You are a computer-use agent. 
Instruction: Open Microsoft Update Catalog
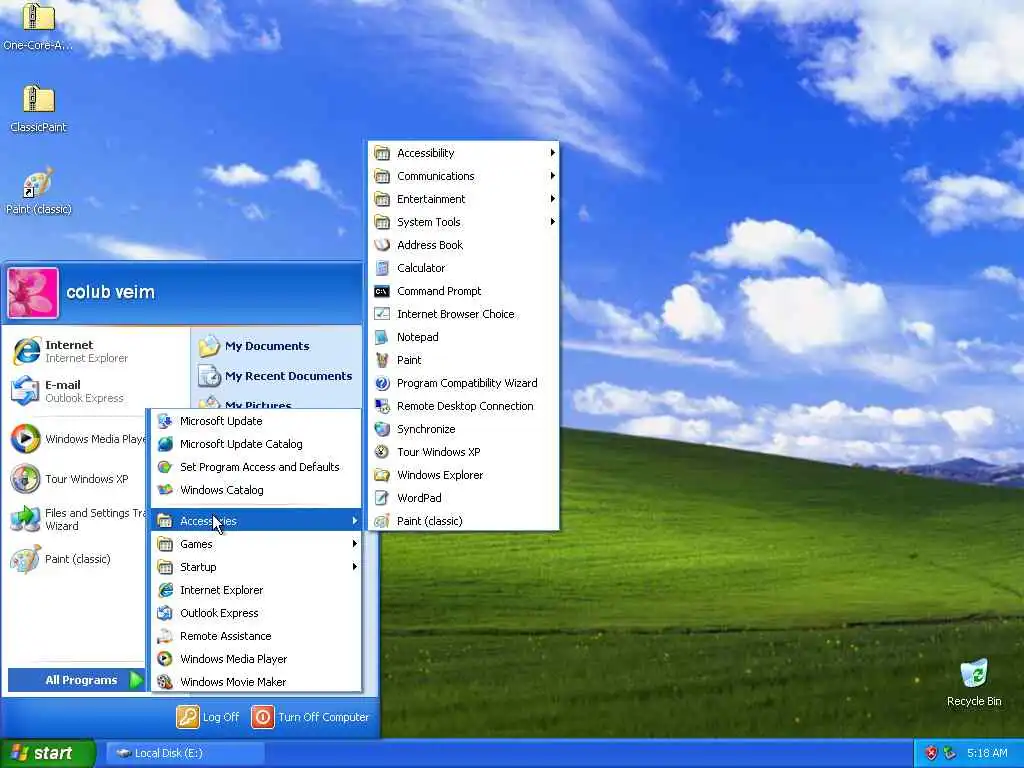(256, 444)
